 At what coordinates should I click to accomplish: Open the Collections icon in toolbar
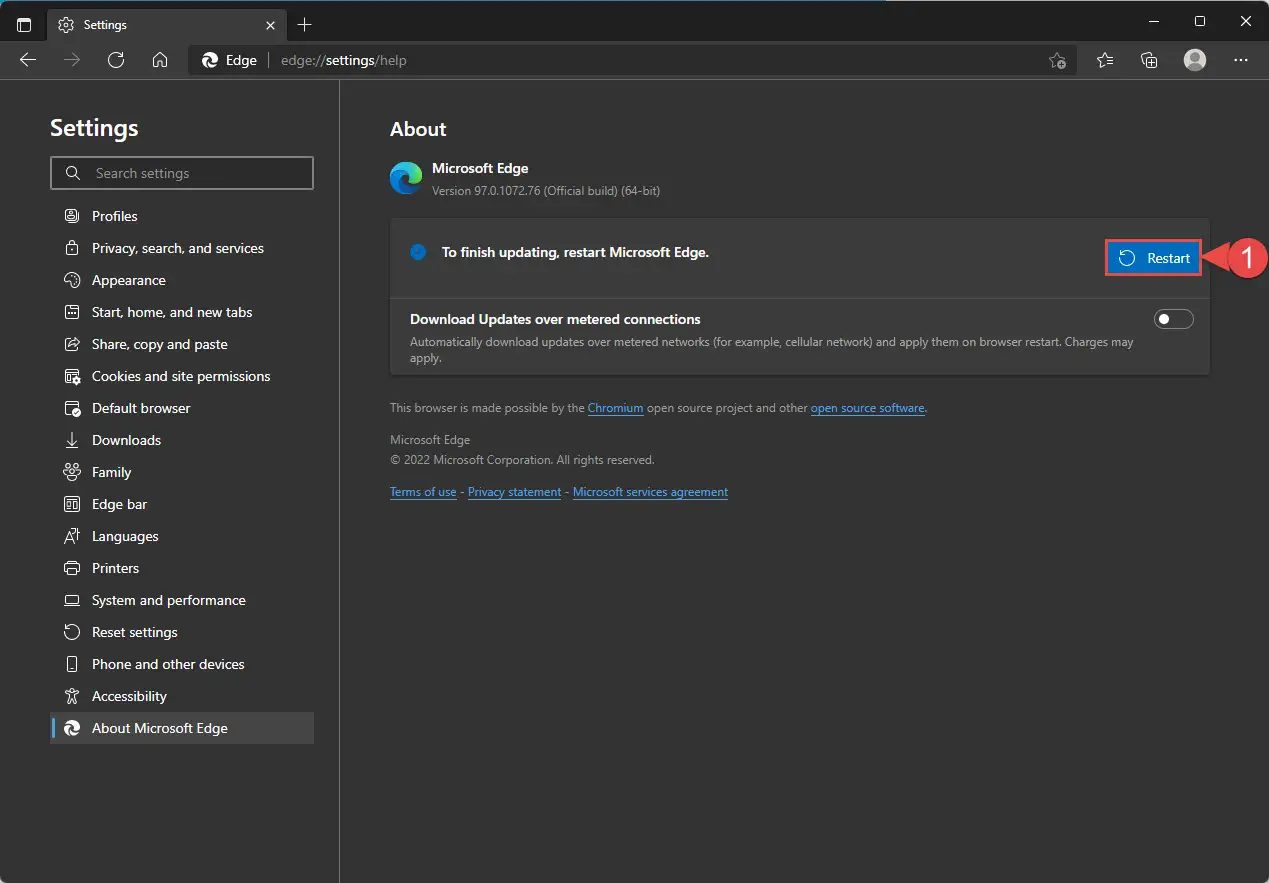[1150, 60]
